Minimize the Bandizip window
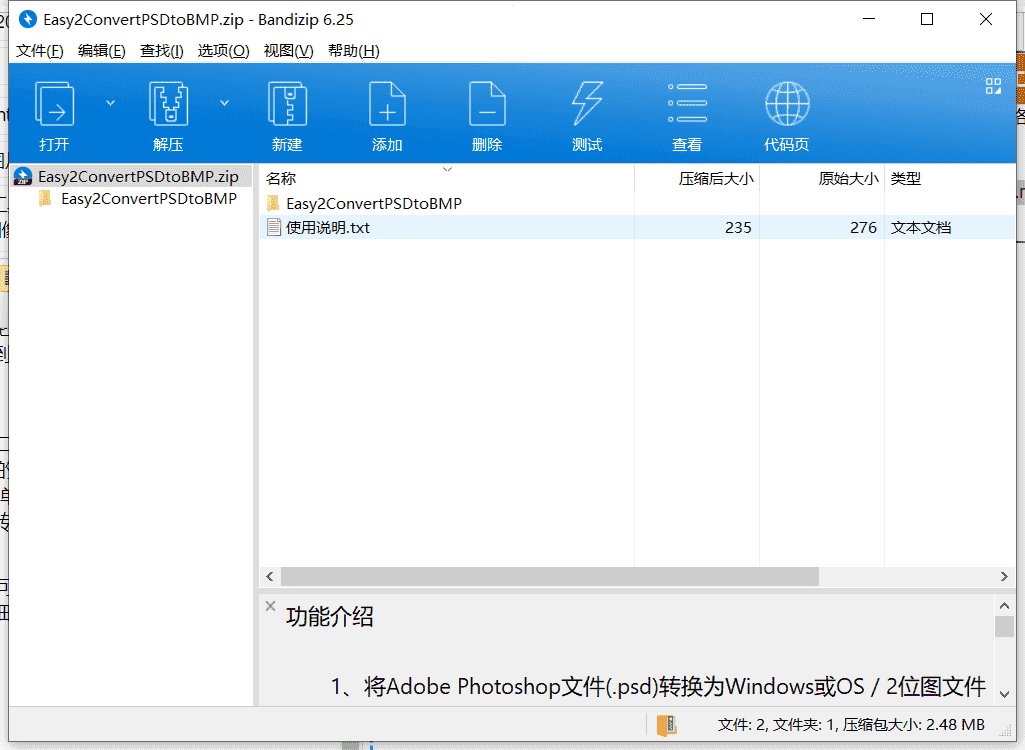The image size is (1025, 750). (869, 19)
